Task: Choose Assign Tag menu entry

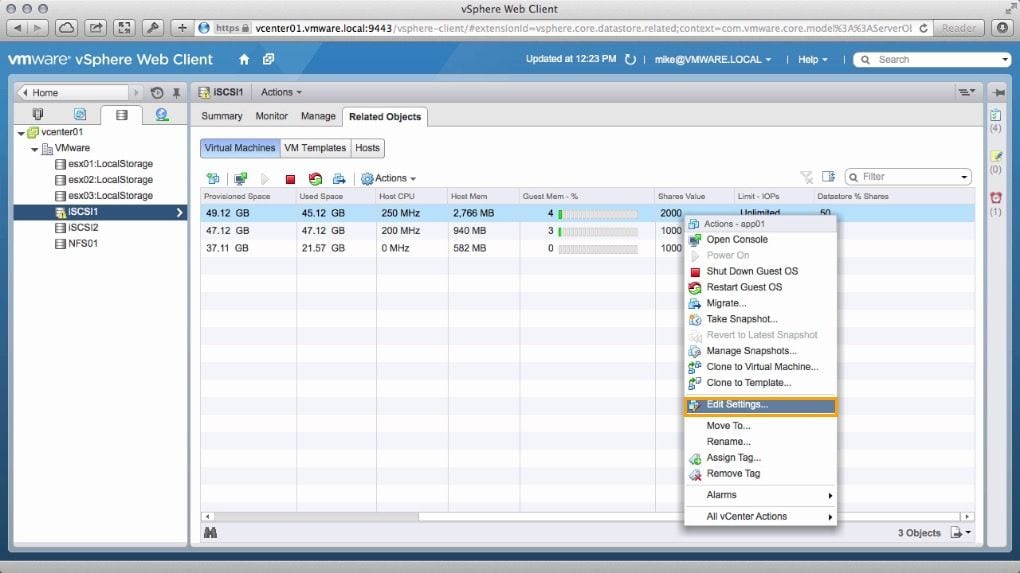Action: click(760, 458)
